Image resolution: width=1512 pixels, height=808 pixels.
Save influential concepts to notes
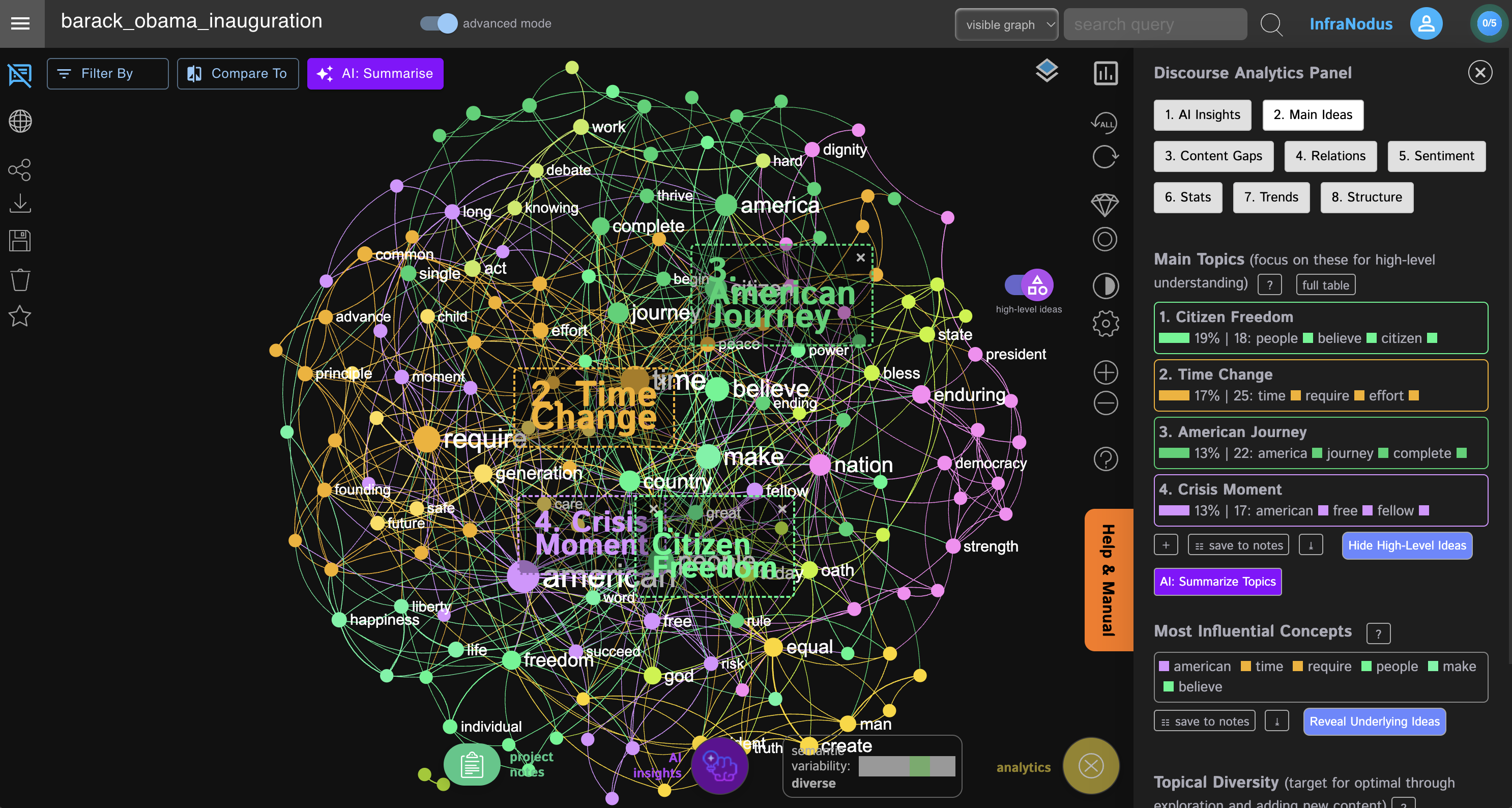[1204, 721]
